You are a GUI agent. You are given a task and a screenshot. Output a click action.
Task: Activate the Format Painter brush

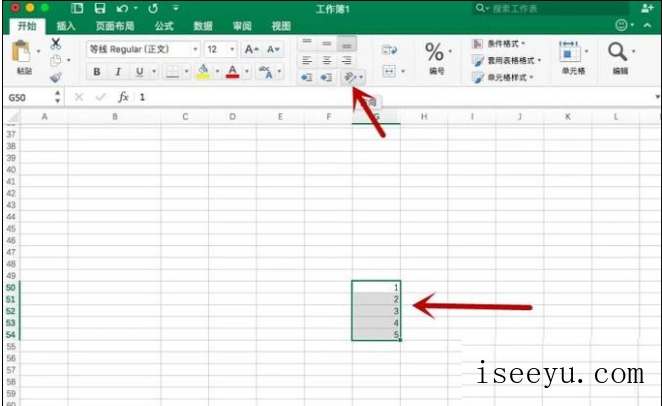tap(55, 77)
